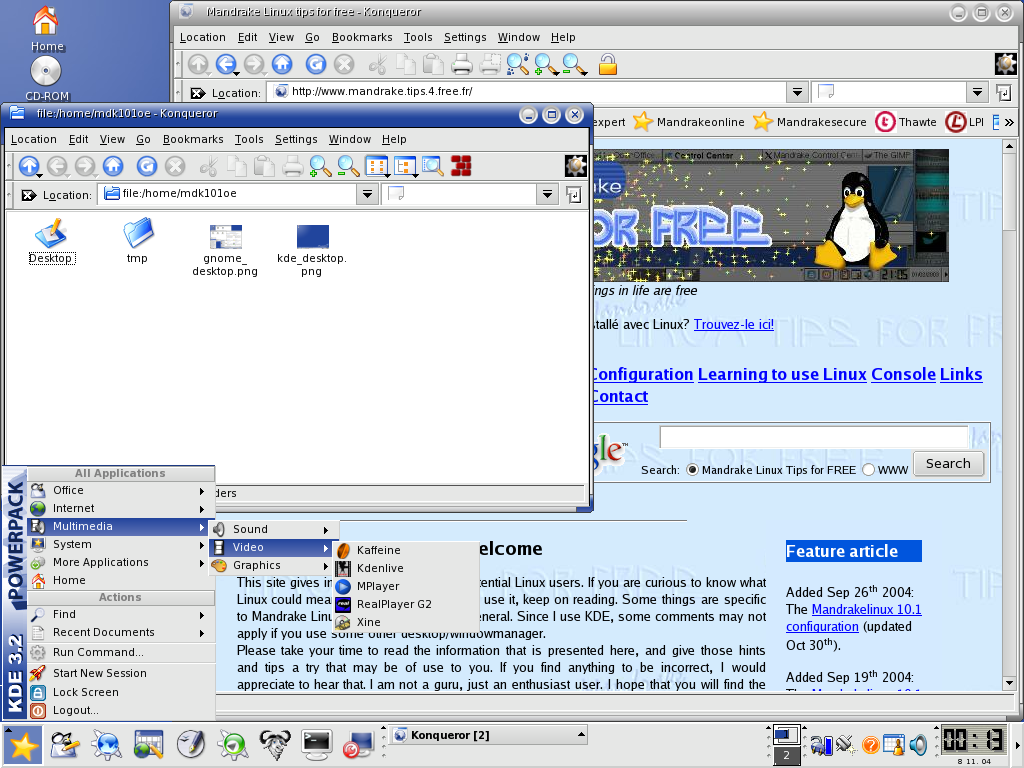Zoom in on file manager icons
This screenshot has width=1024, height=768.
pos(320,167)
